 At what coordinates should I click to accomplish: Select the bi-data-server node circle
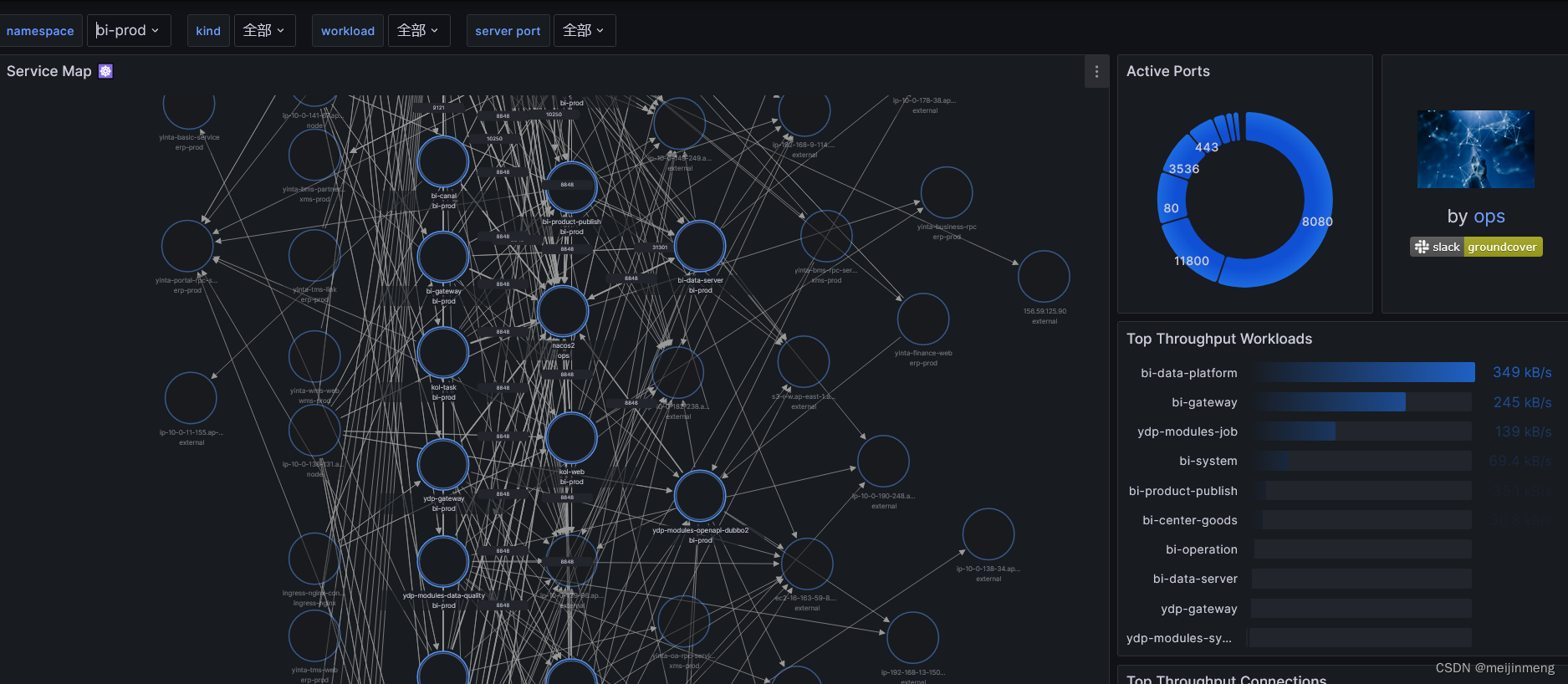[700, 247]
